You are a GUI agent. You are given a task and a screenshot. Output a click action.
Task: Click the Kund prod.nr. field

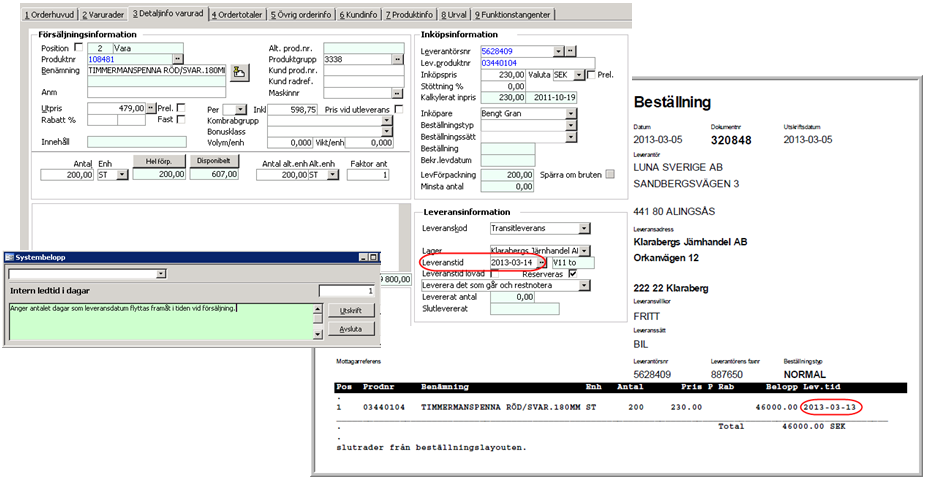point(364,70)
